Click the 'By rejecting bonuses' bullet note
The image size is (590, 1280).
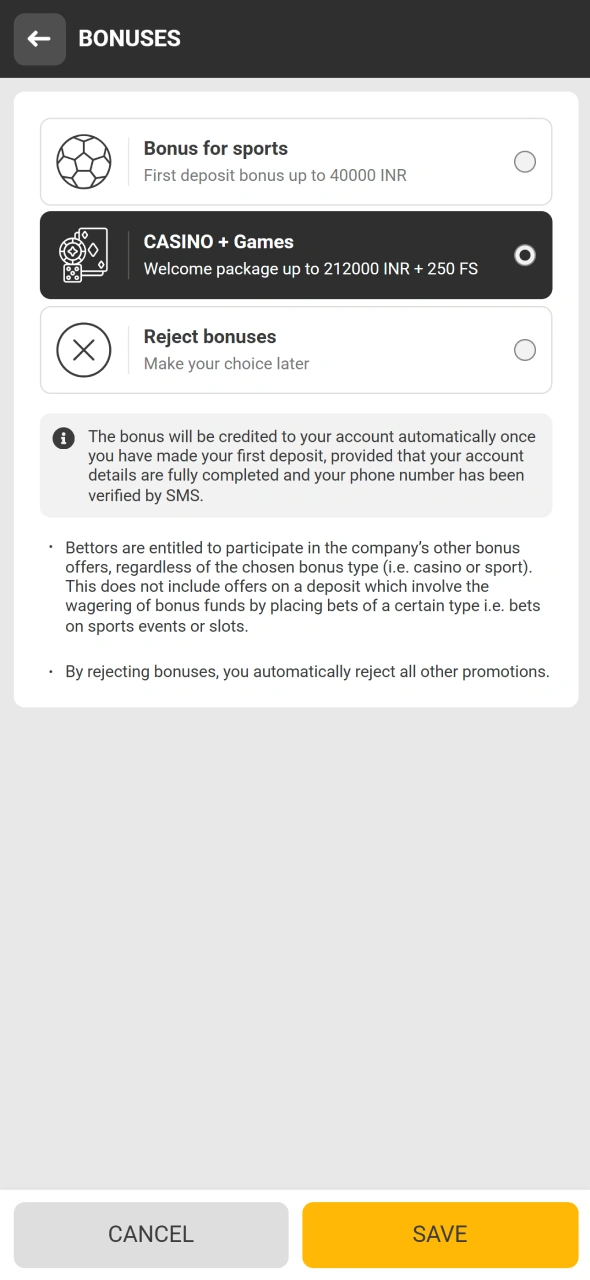(x=307, y=672)
